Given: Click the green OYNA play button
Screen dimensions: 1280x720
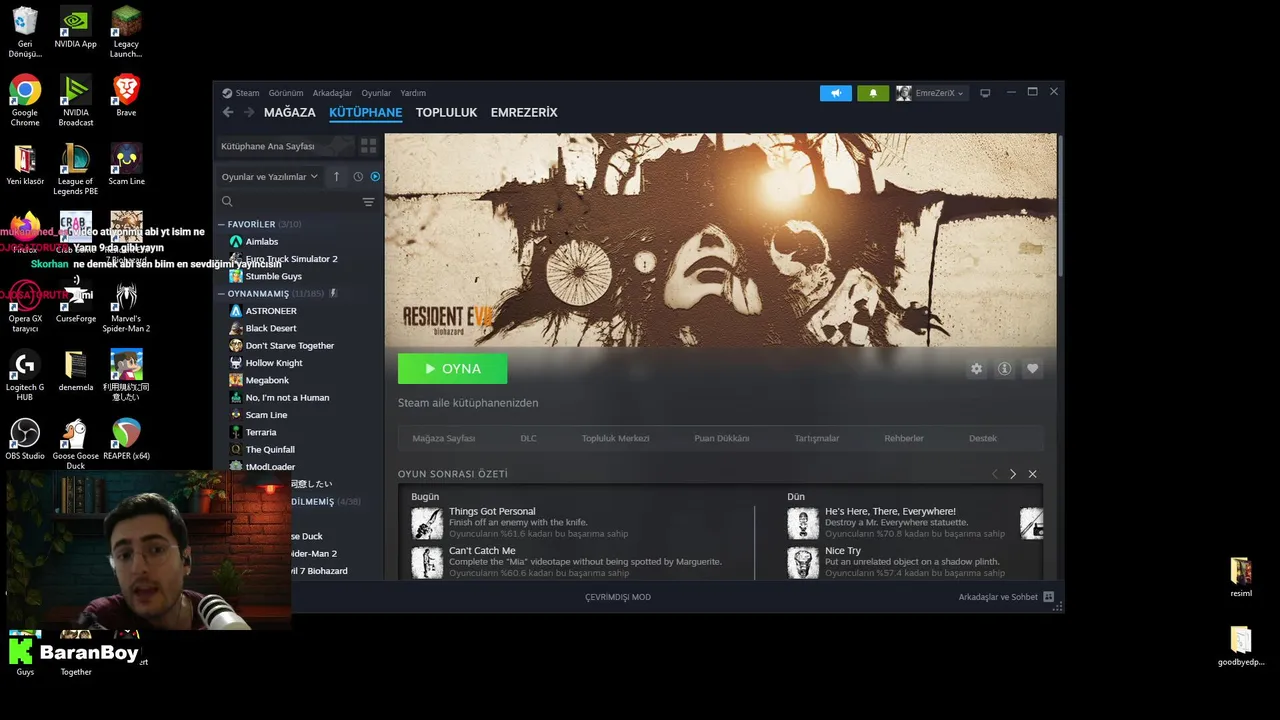Looking at the screenshot, I should click(452, 369).
